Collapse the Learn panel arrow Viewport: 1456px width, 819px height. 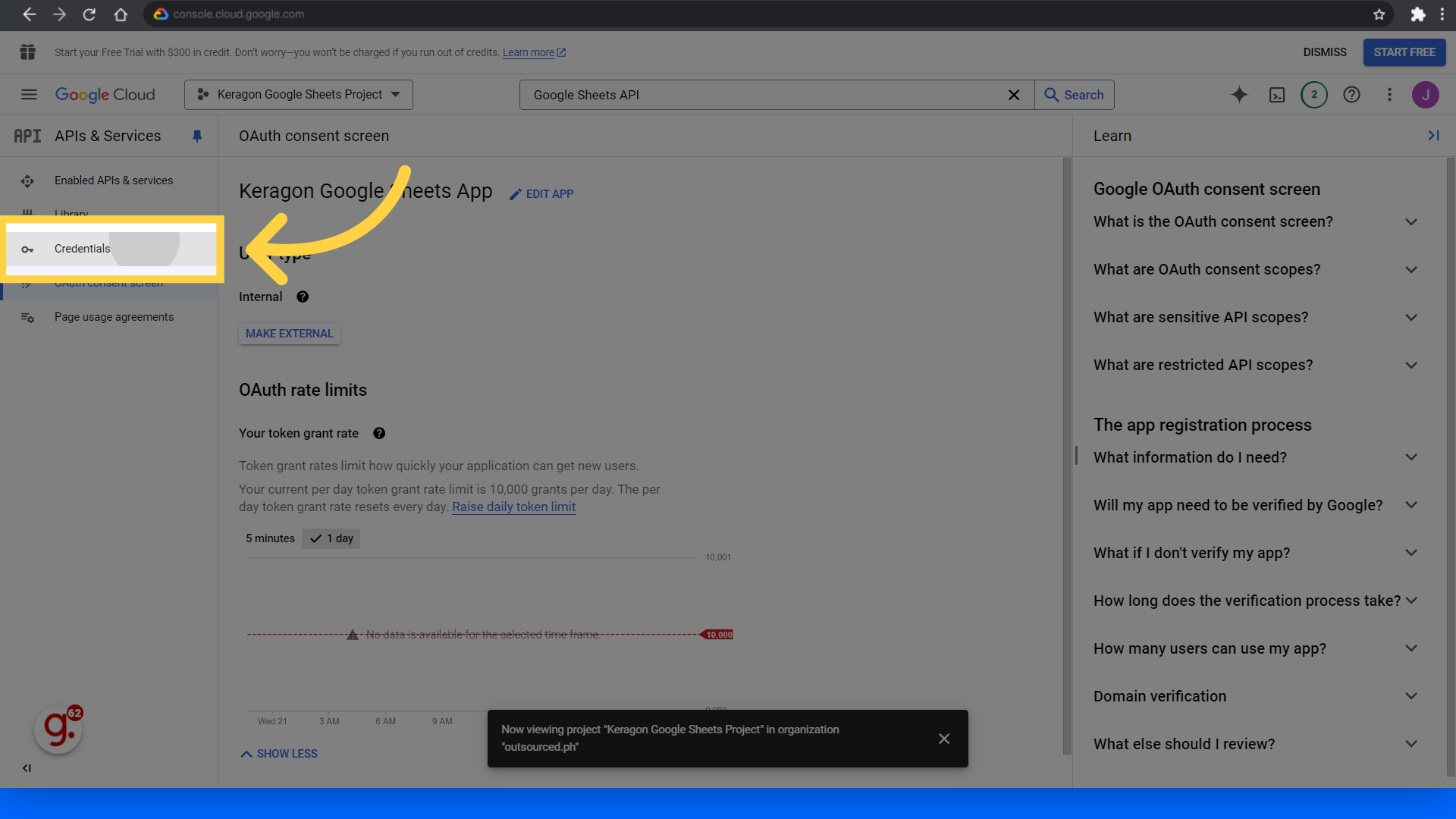(1433, 136)
